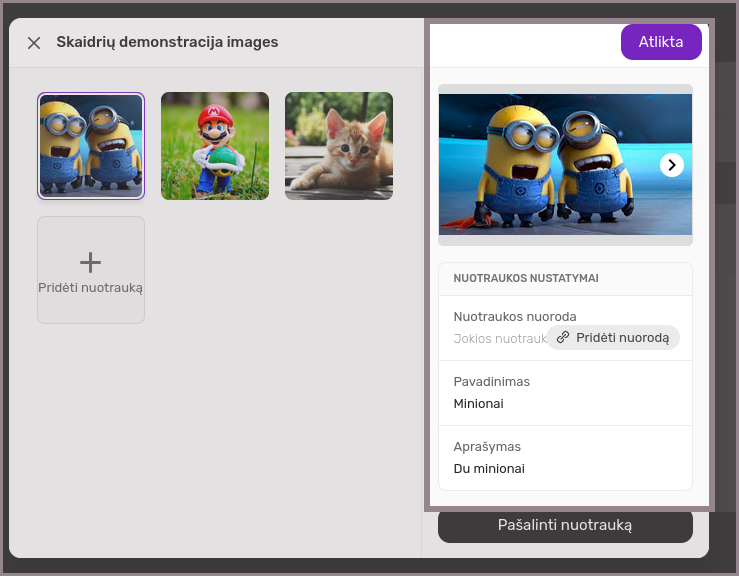Go to next image with arrow
Viewport: 739px width, 576px height.
click(672, 165)
